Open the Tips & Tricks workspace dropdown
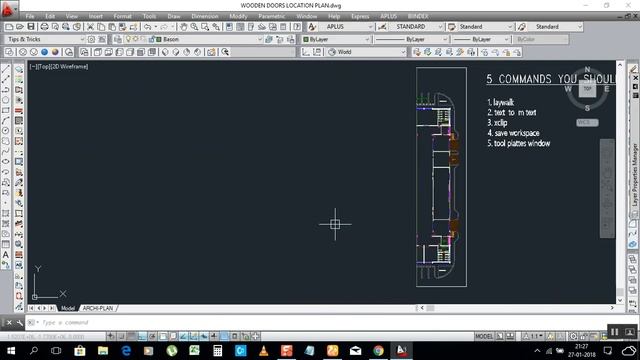Viewport: 640px width, 360px height. pyautogui.click(x=82, y=40)
